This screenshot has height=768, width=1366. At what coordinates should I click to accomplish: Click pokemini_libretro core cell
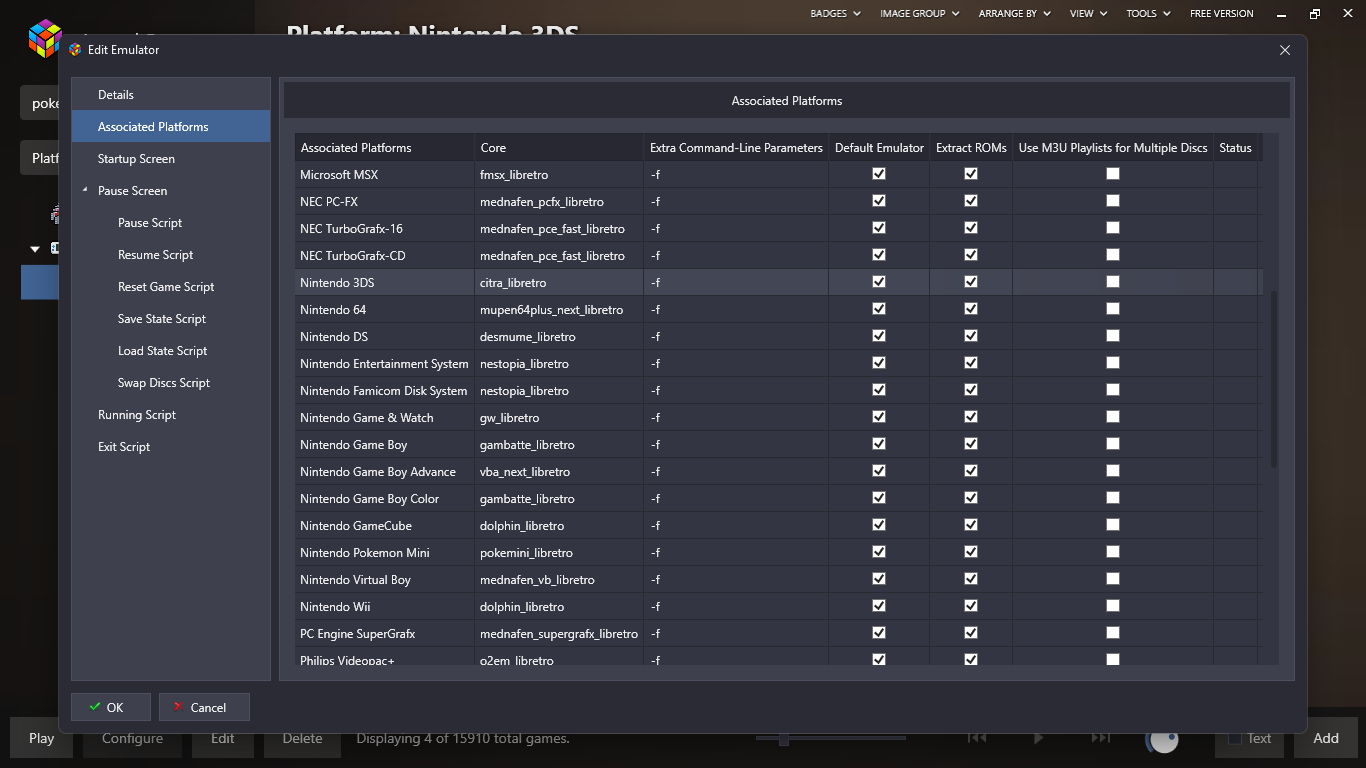559,552
